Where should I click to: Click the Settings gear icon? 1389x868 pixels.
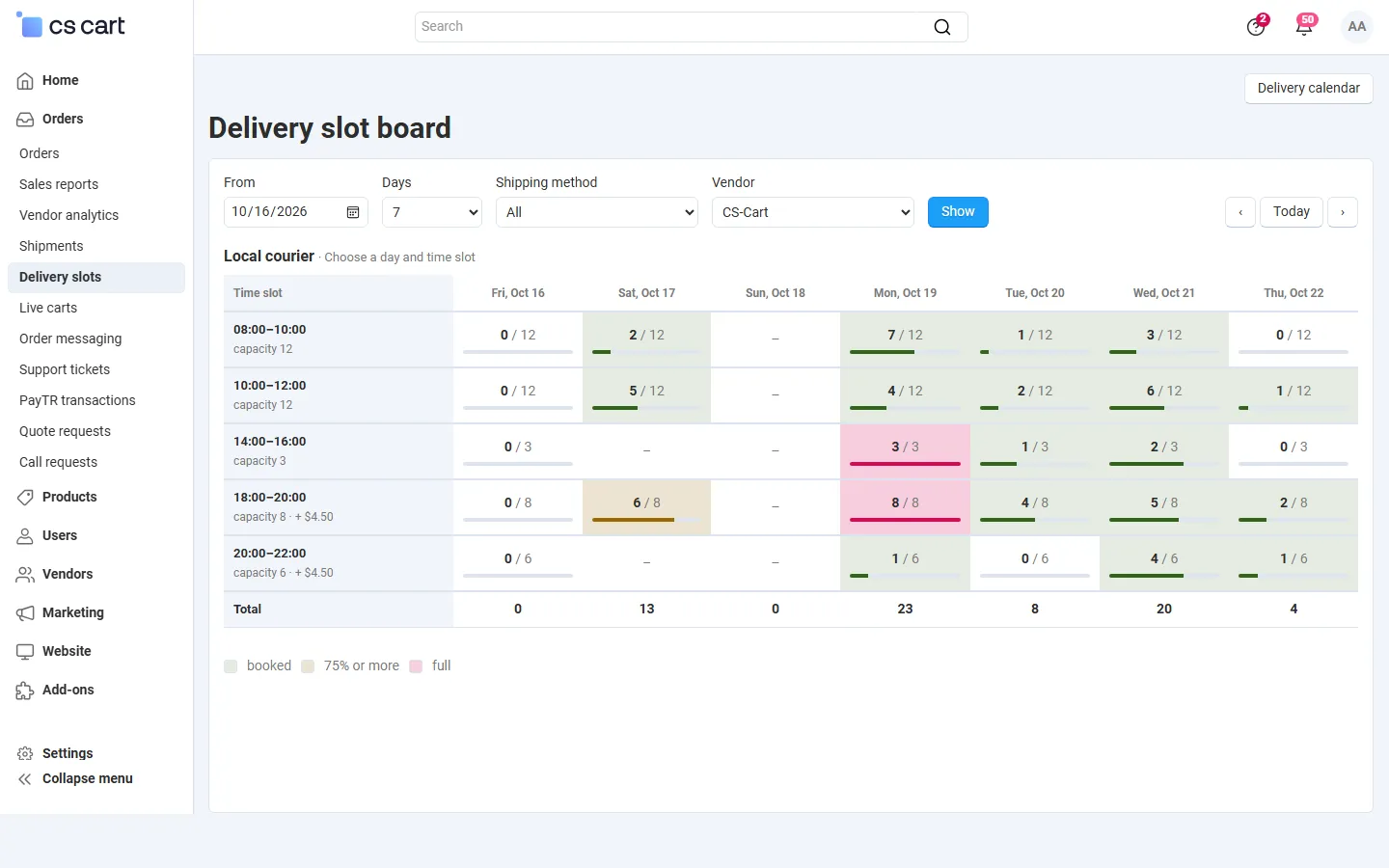25,754
